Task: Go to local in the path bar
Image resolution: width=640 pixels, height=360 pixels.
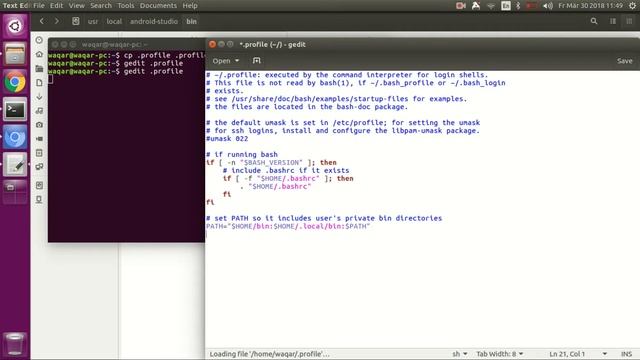Action: pos(114,21)
